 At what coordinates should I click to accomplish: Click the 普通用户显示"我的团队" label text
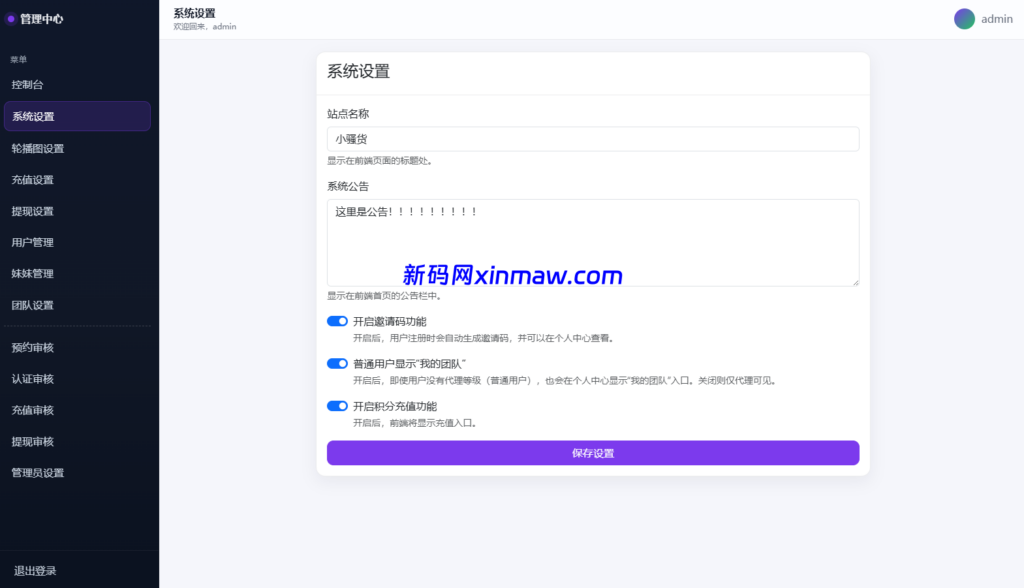click(x=409, y=364)
